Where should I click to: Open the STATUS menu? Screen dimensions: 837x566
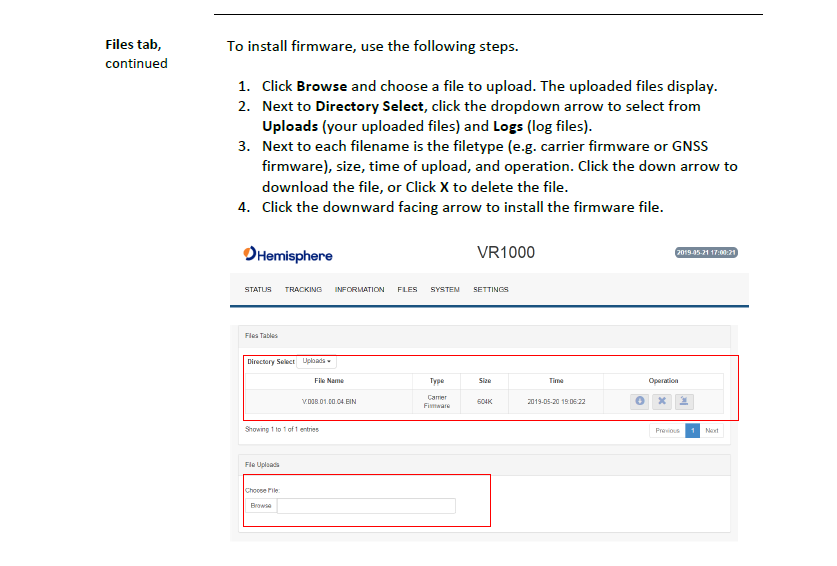[258, 290]
